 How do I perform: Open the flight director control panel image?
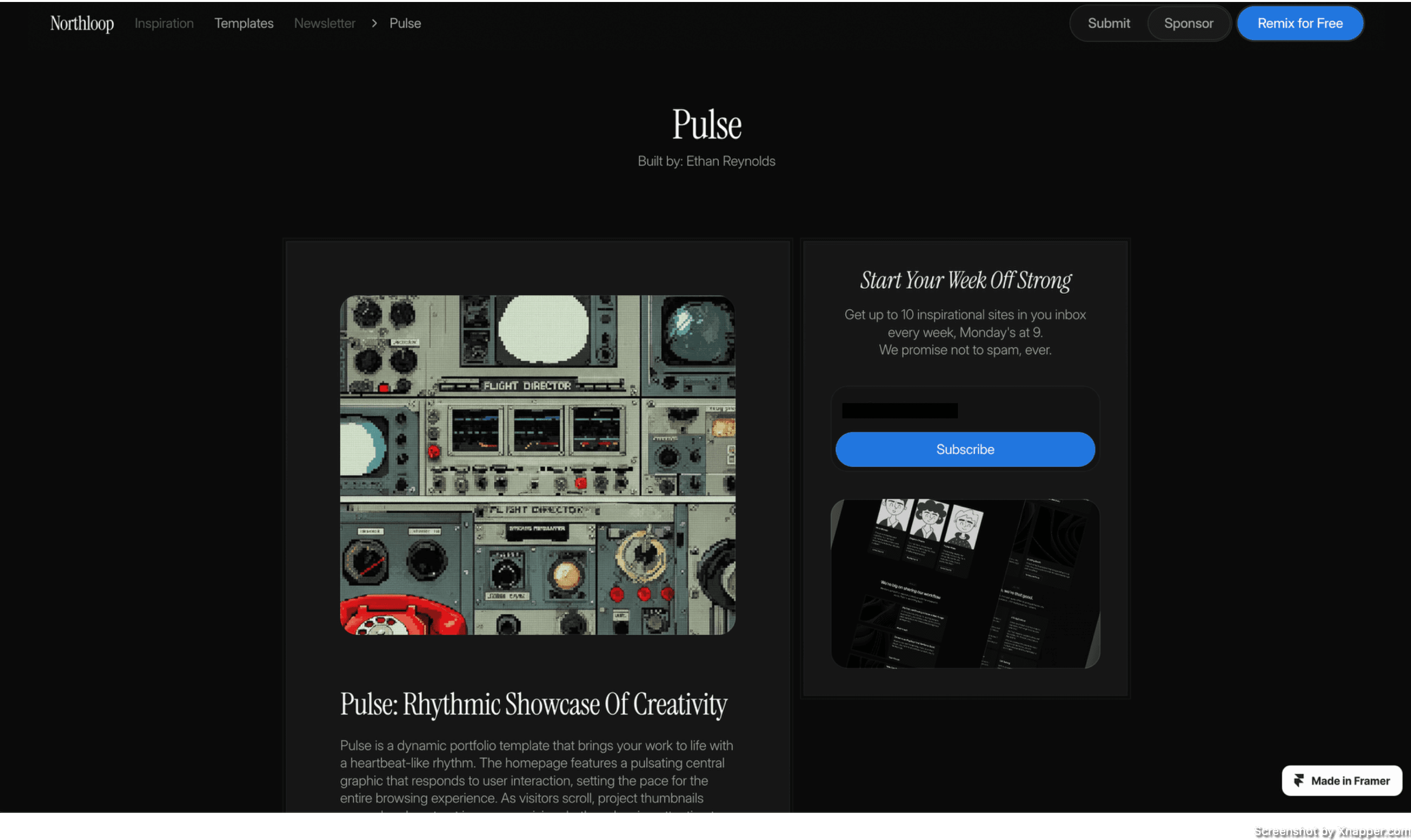[x=538, y=465]
